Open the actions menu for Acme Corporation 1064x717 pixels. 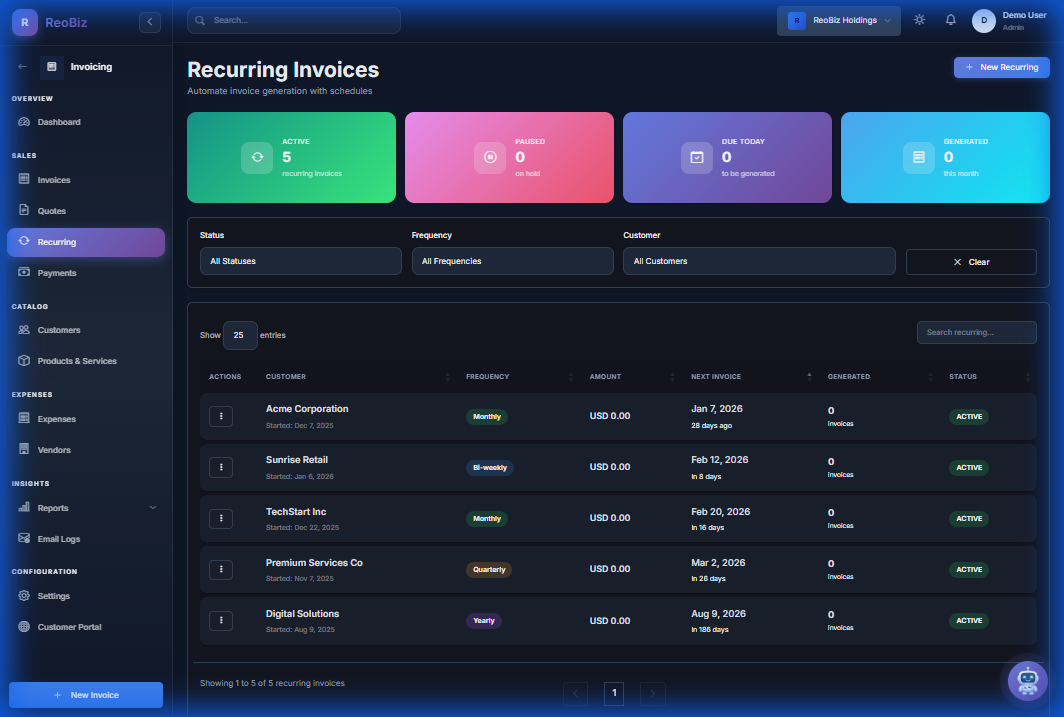pos(221,416)
